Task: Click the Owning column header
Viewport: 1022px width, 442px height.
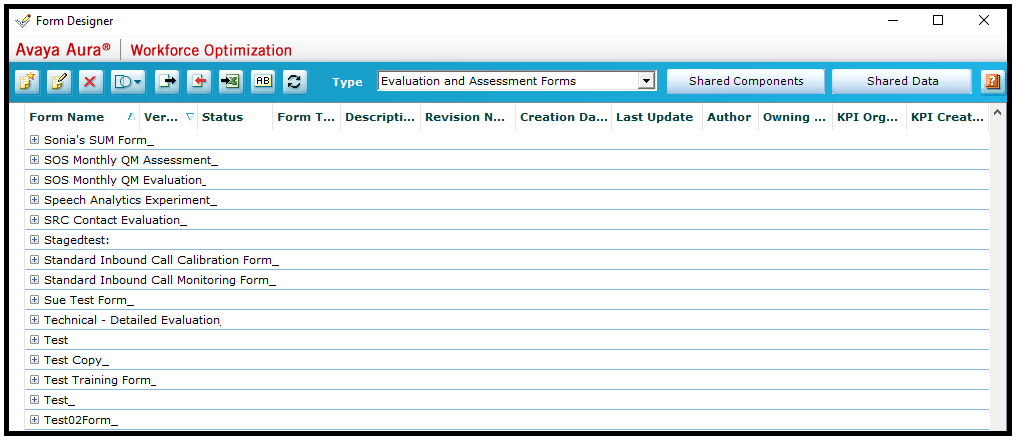Action: coord(795,117)
